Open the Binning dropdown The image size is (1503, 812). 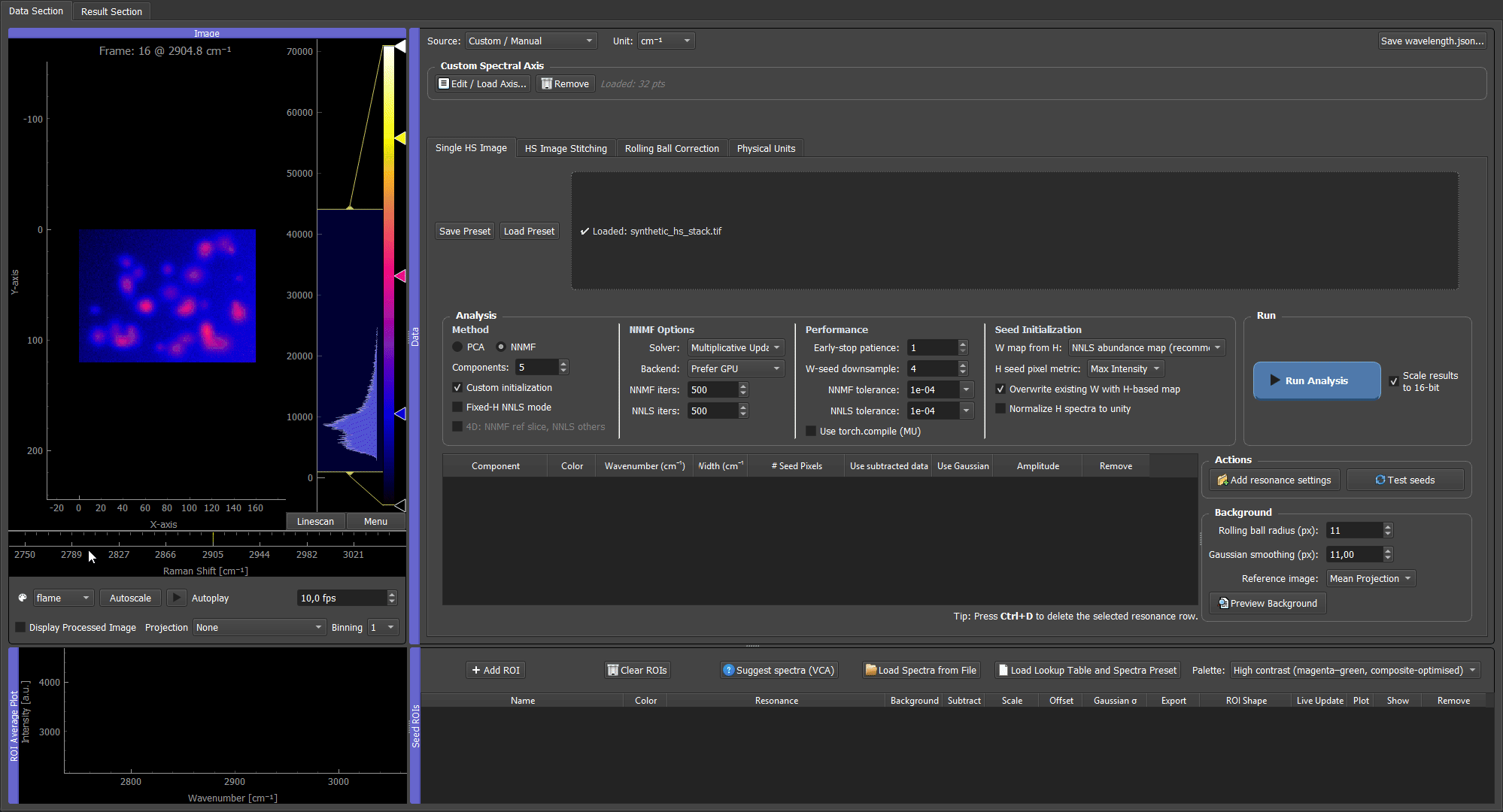tap(383, 627)
